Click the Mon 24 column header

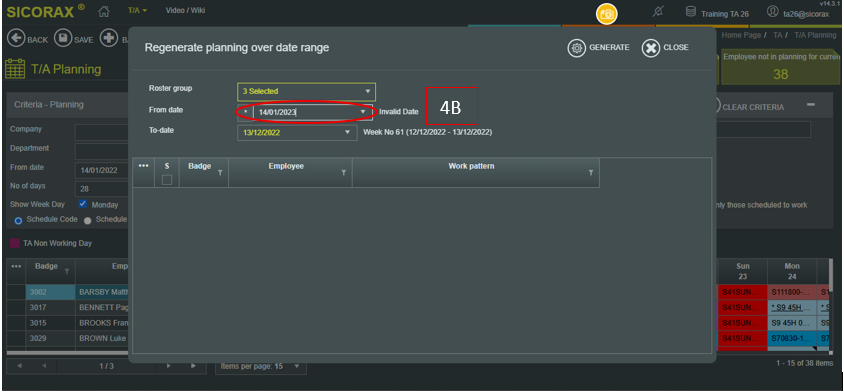pyautogui.click(x=792, y=271)
